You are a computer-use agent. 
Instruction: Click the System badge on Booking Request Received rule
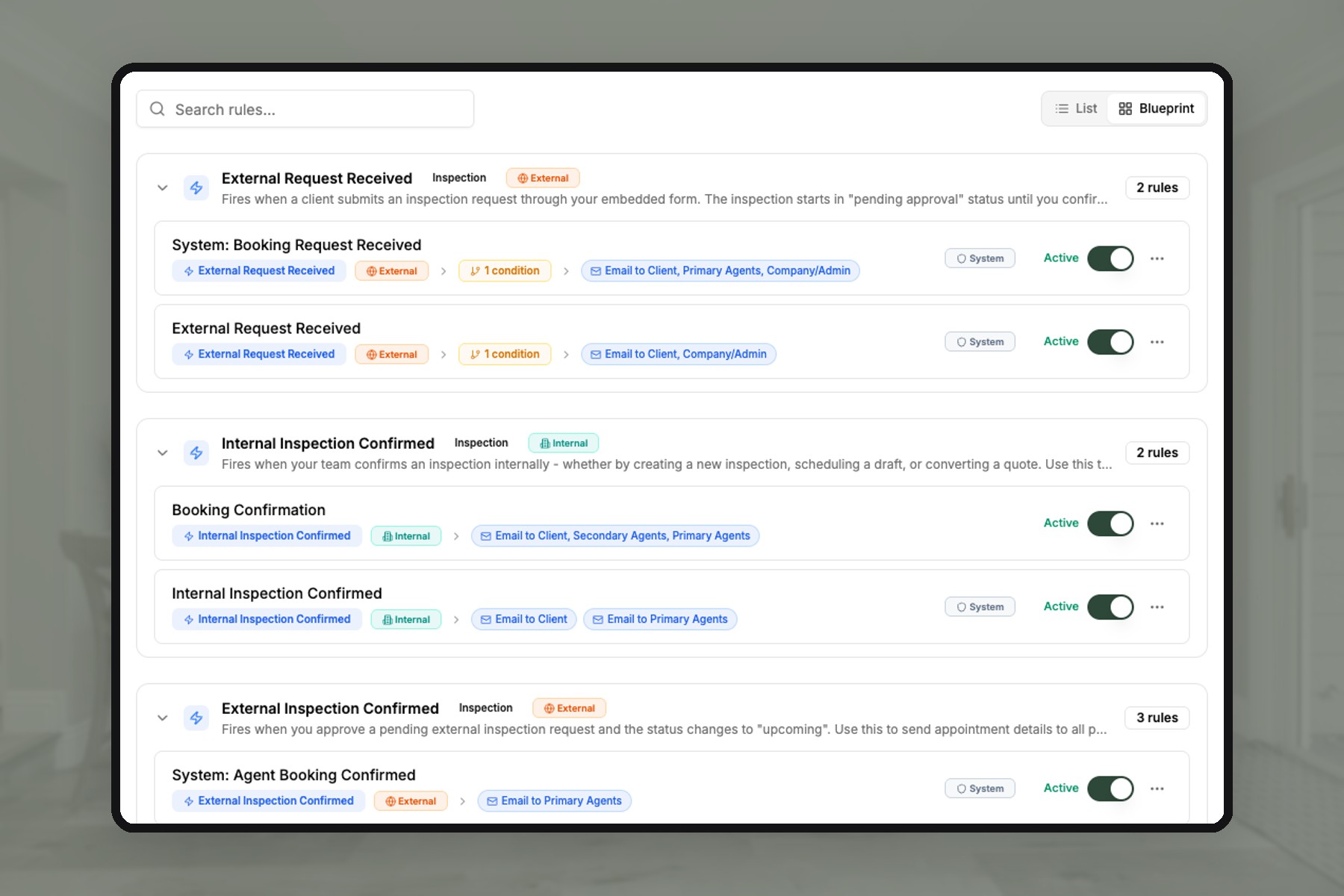click(x=980, y=258)
